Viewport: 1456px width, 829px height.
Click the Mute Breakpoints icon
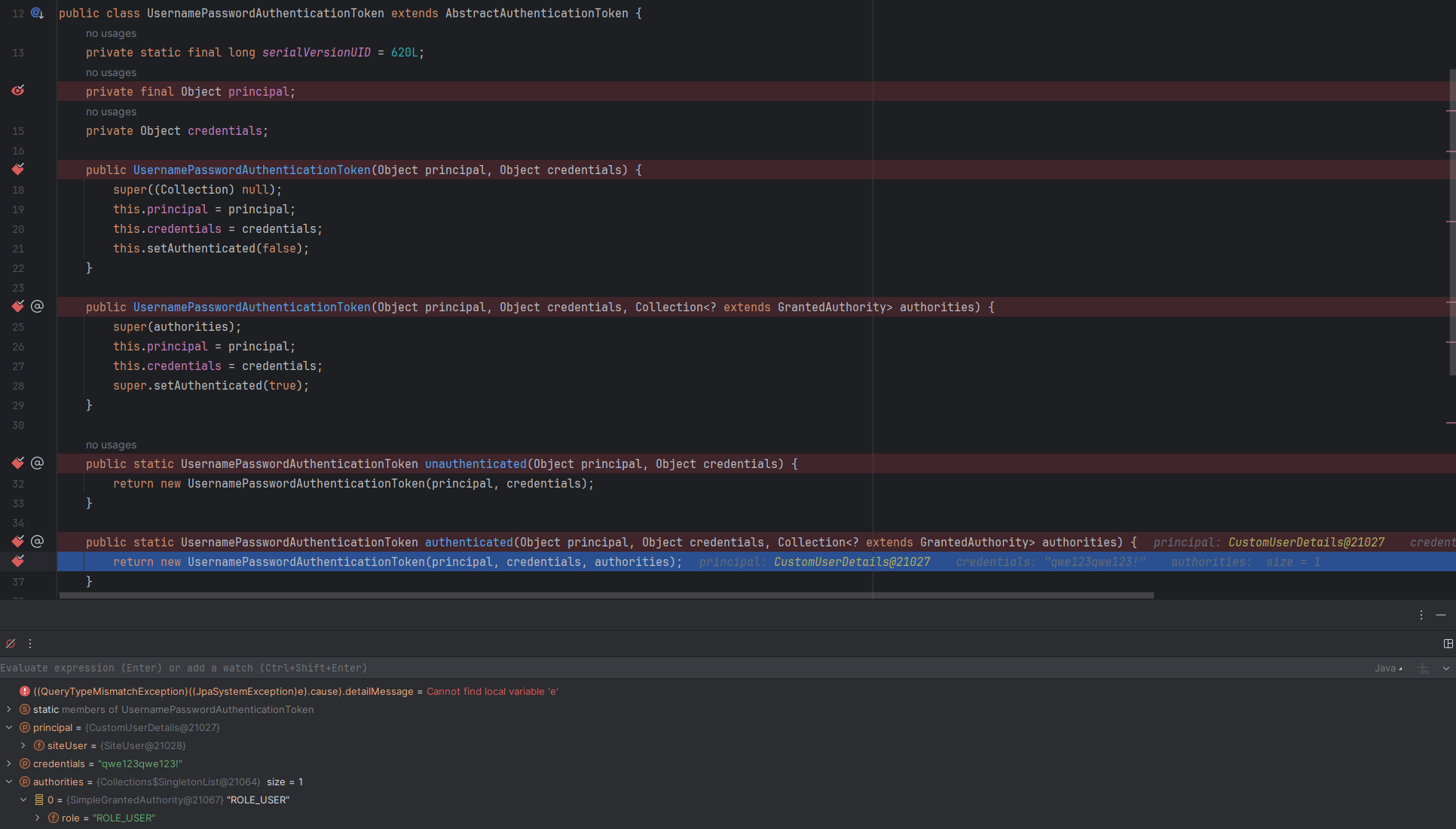point(11,644)
